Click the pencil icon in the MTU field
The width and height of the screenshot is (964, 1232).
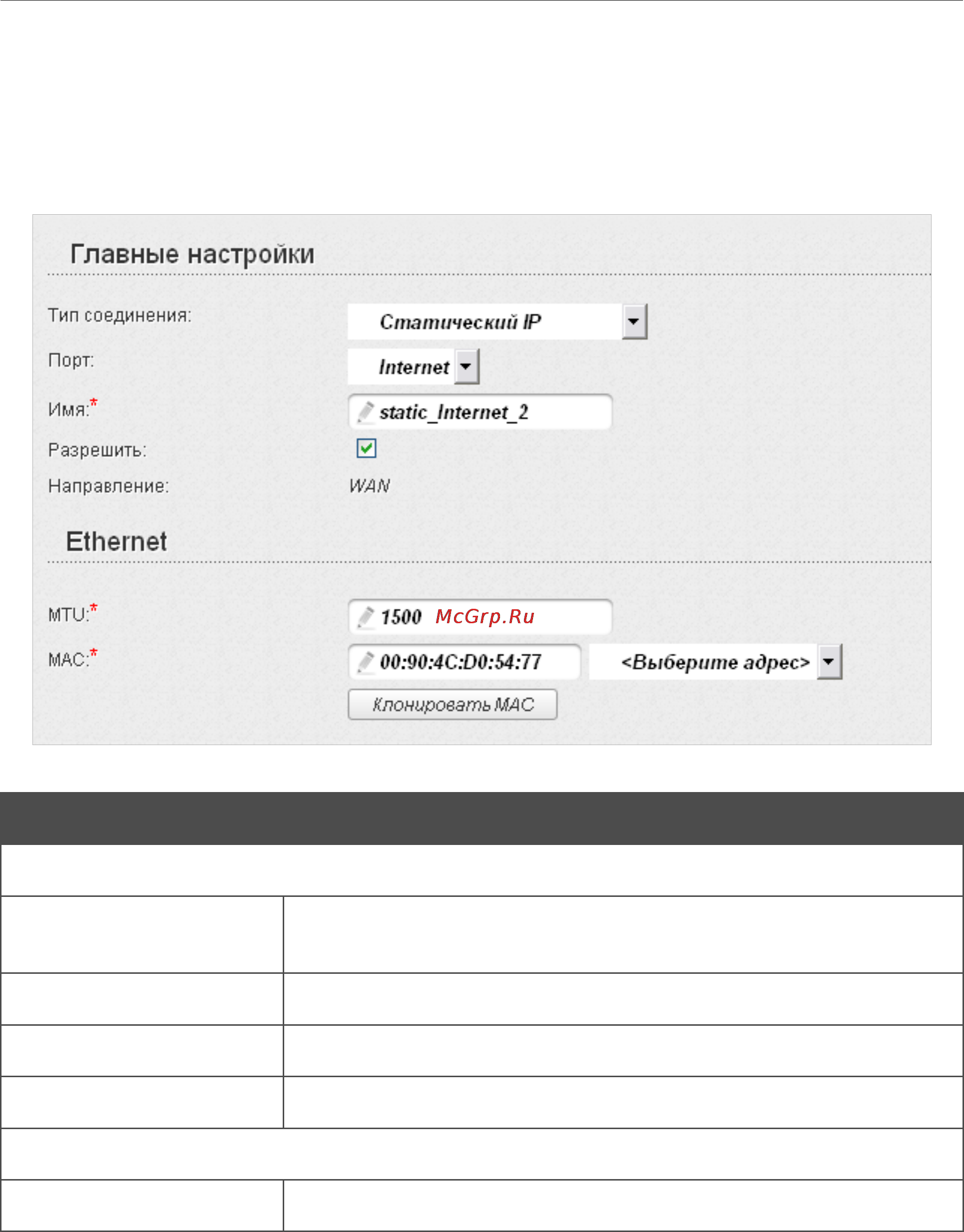pyautogui.click(x=365, y=617)
